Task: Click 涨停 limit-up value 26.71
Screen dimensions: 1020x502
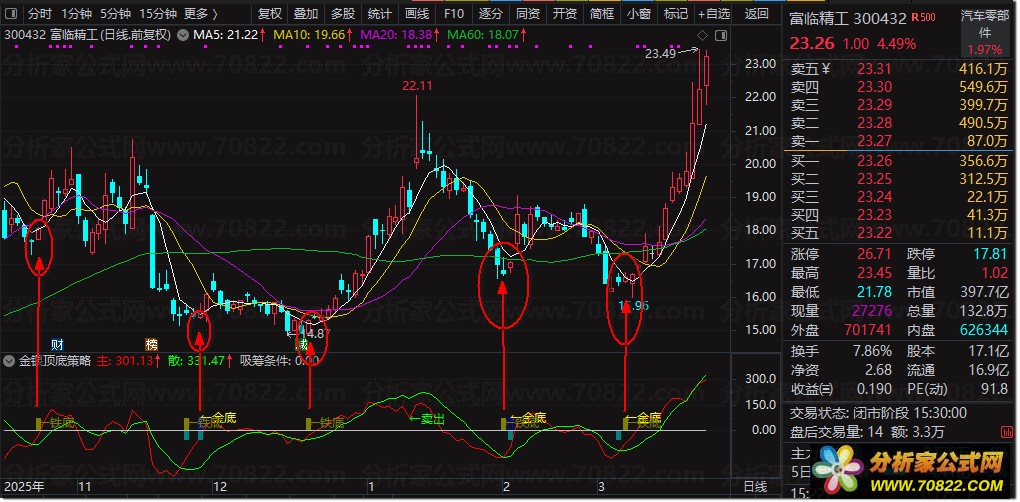Action: tap(873, 254)
